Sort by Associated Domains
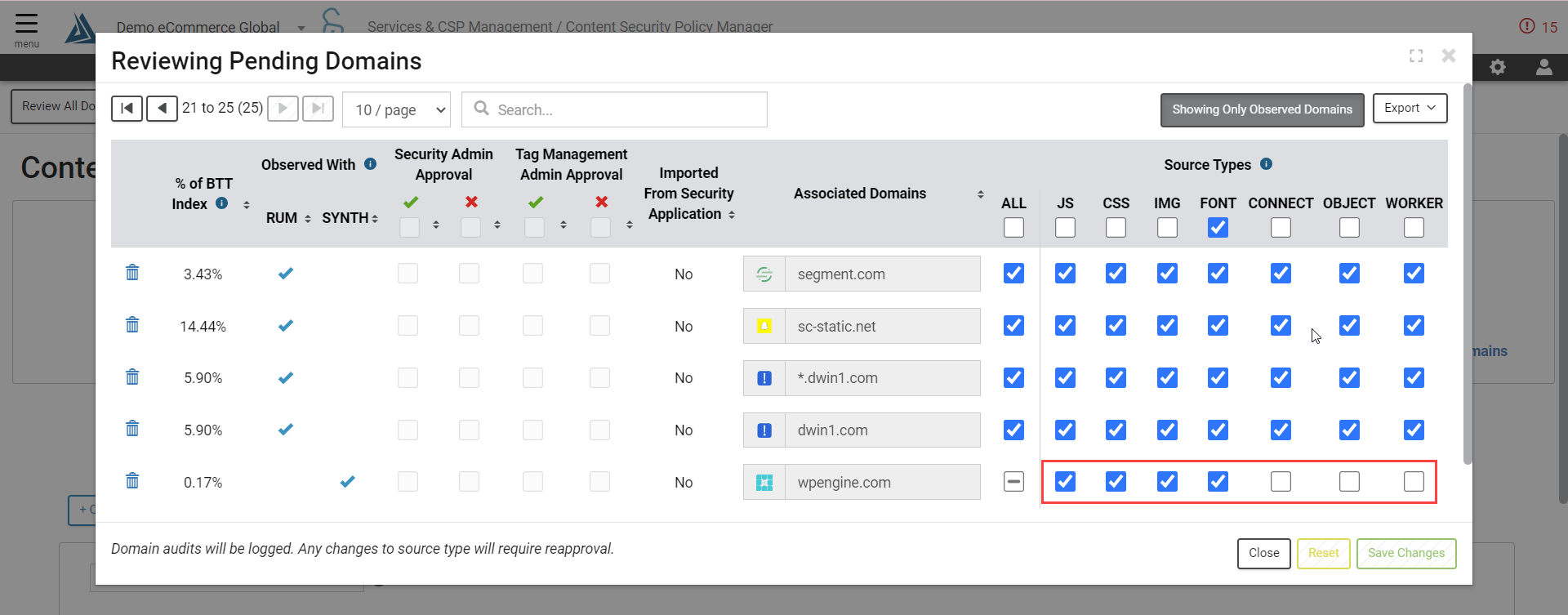1568x615 pixels. [x=980, y=194]
